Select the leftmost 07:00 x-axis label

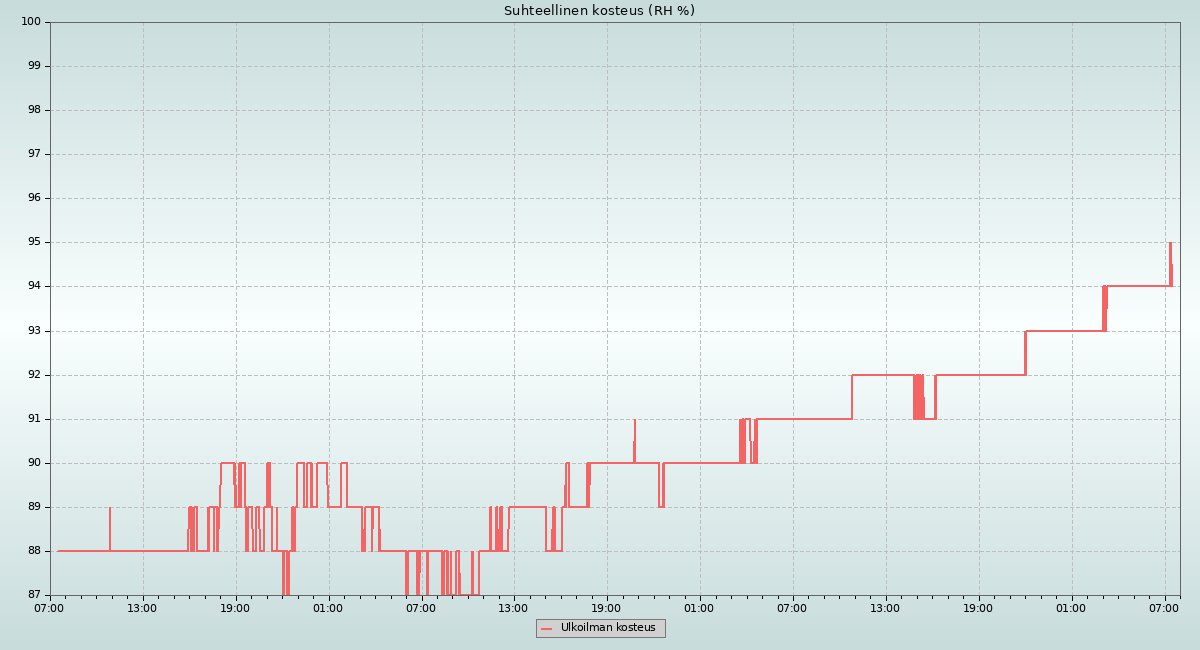pos(50,608)
